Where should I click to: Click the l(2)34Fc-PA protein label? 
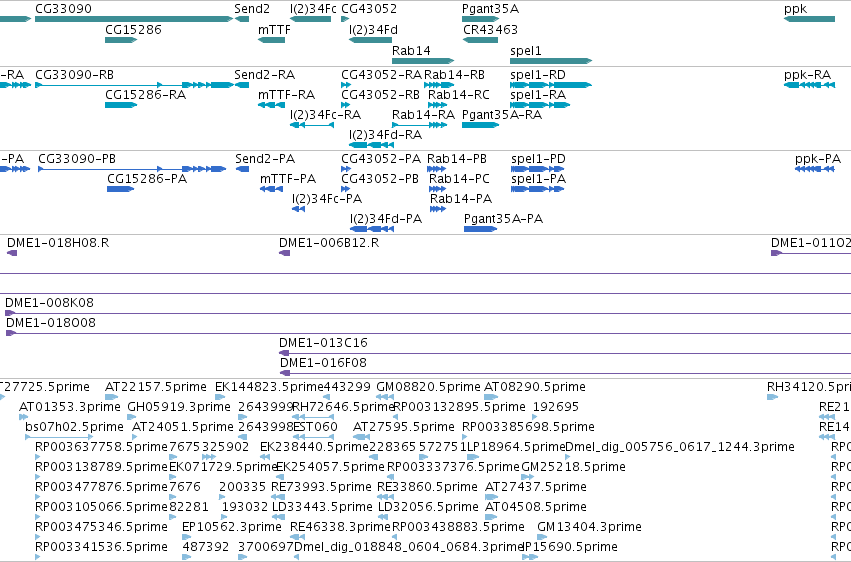click(x=327, y=199)
